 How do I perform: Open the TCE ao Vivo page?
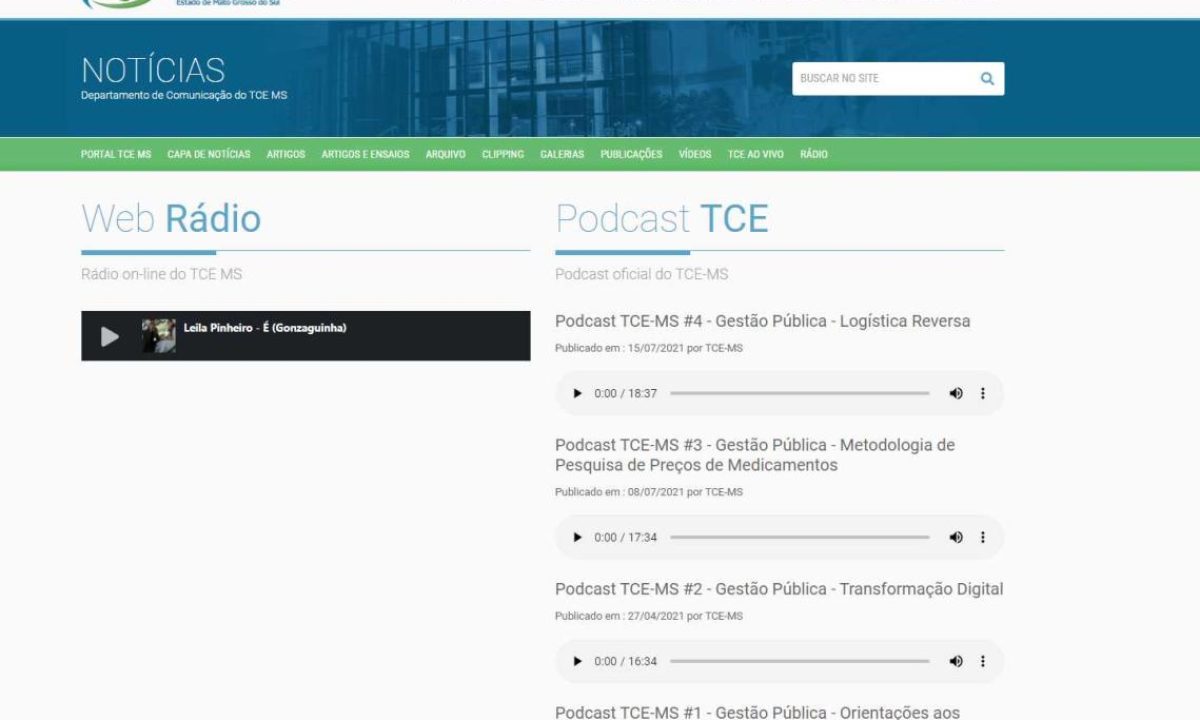point(755,155)
